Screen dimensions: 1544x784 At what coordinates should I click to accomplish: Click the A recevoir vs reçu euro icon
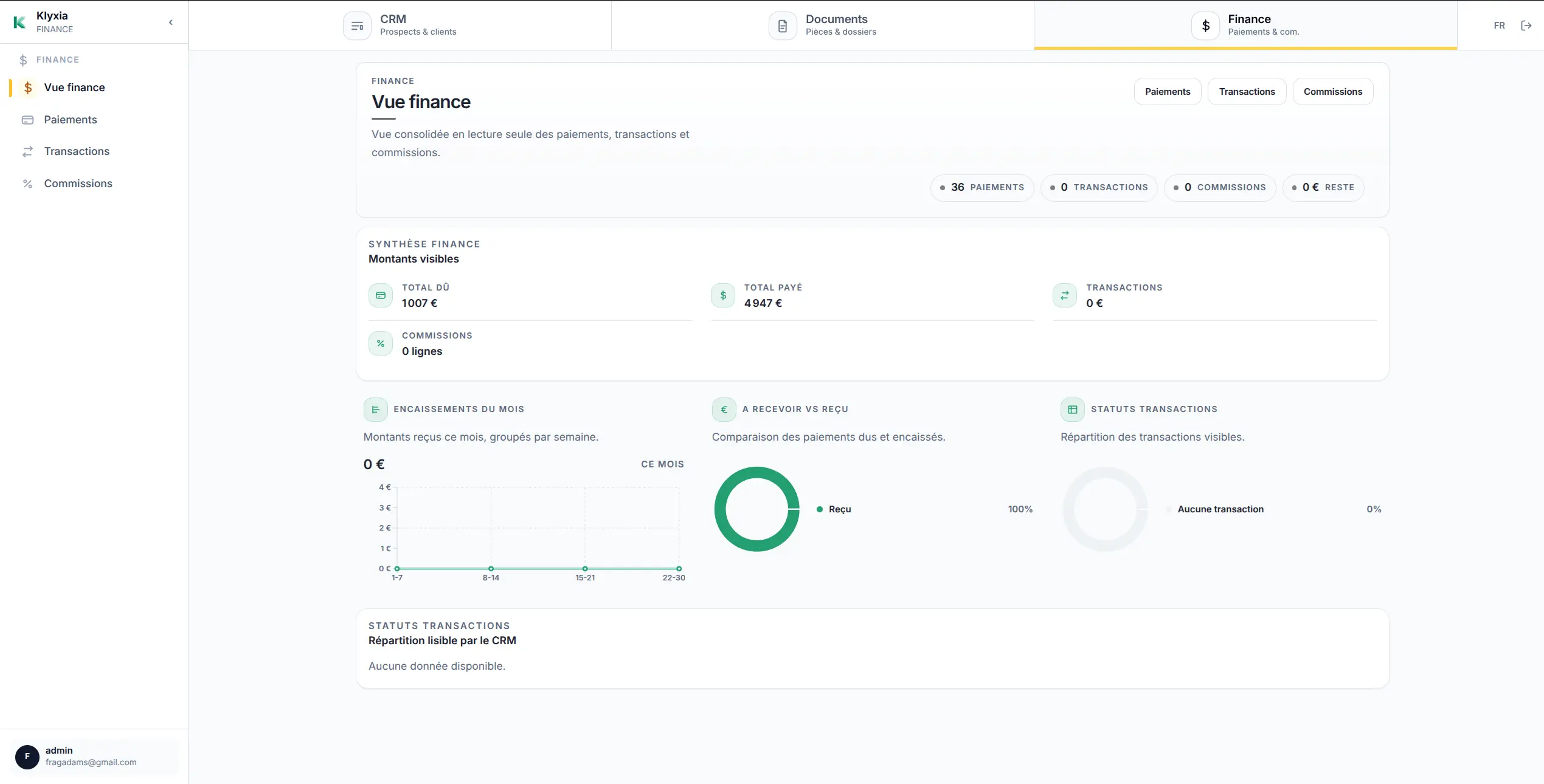[x=724, y=410]
